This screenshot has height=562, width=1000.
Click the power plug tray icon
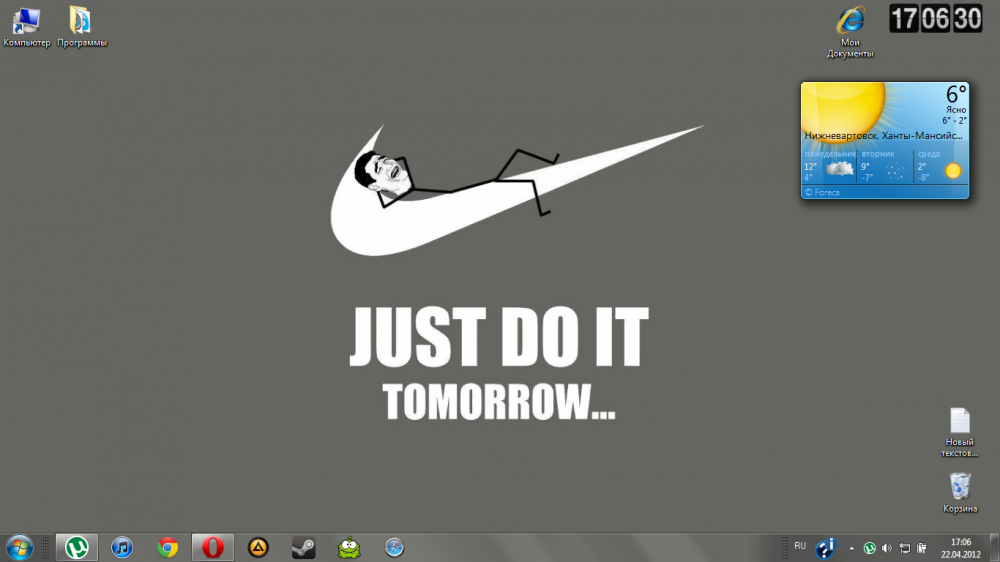click(922, 547)
